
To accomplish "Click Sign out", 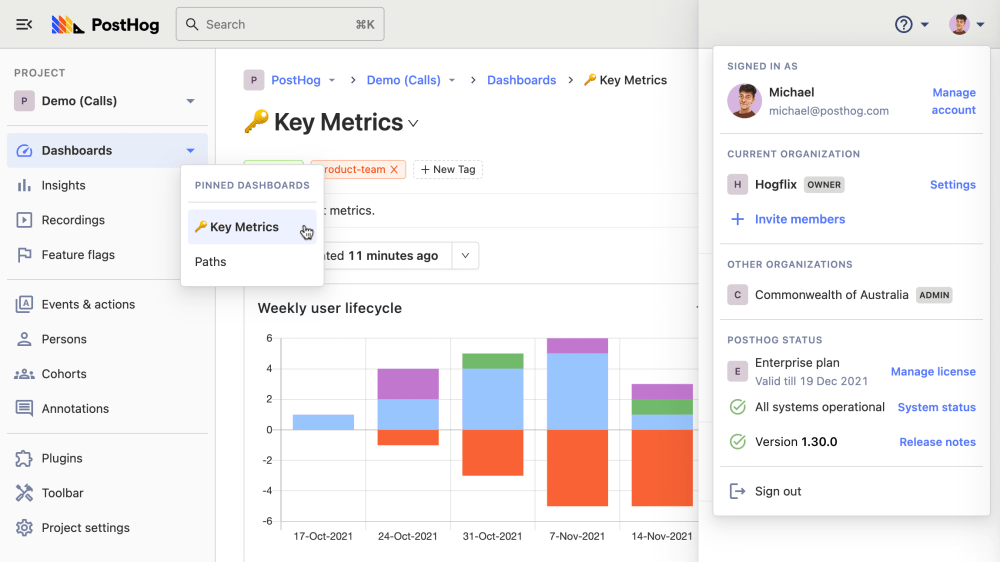I will point(778,491).
